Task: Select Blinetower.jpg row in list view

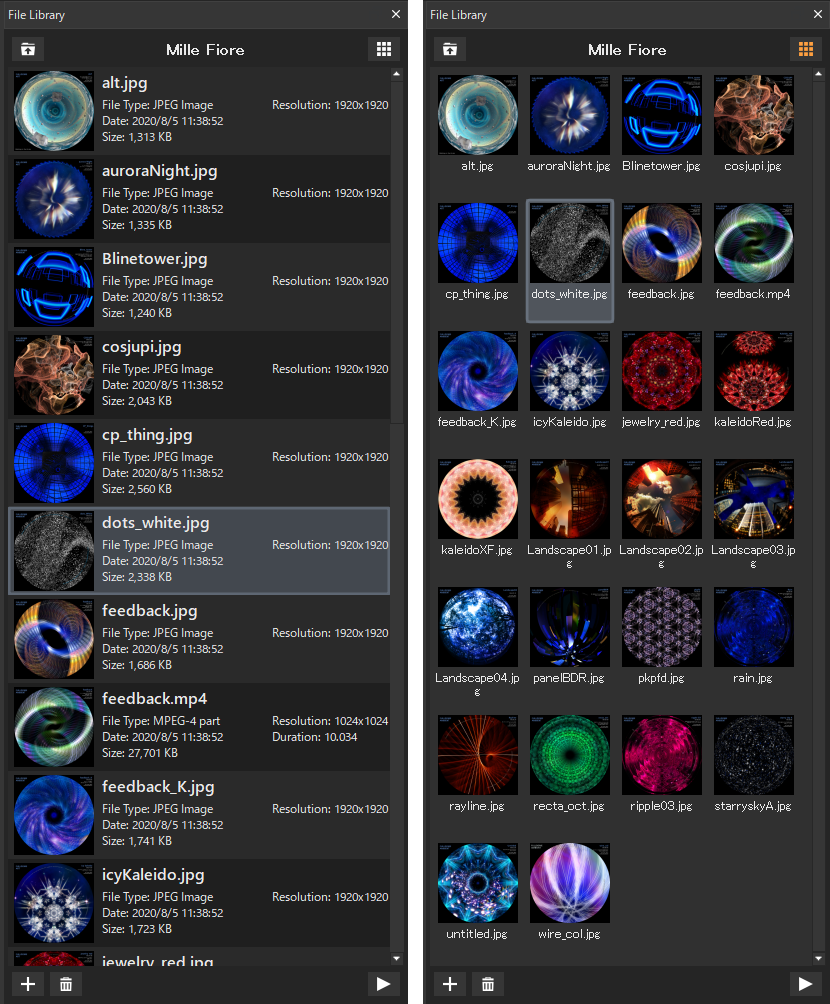Action: point(199,287)
